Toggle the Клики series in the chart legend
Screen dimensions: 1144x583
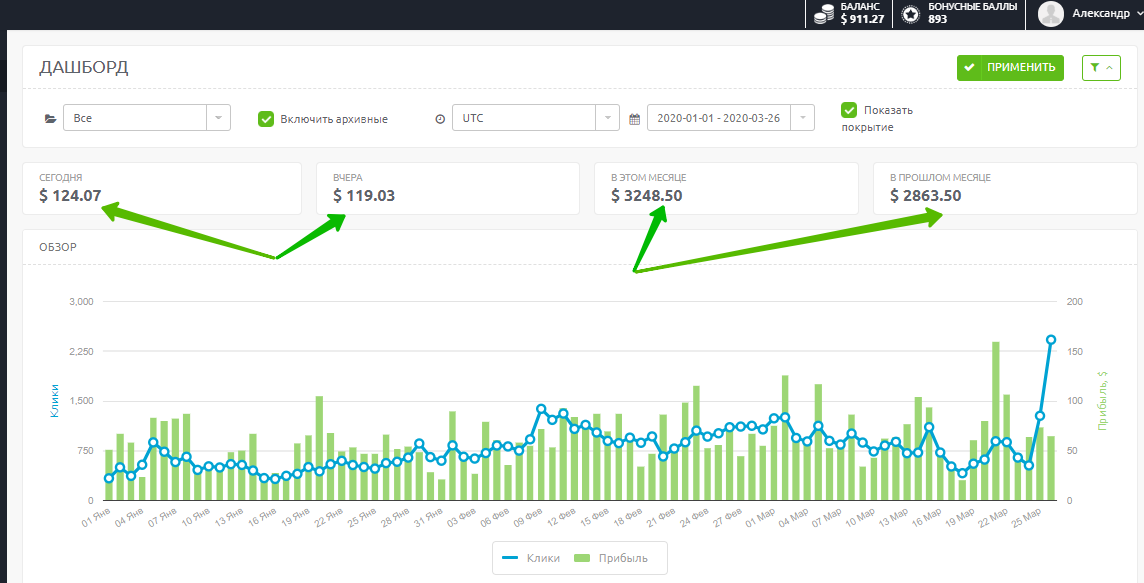click(532, 558)
